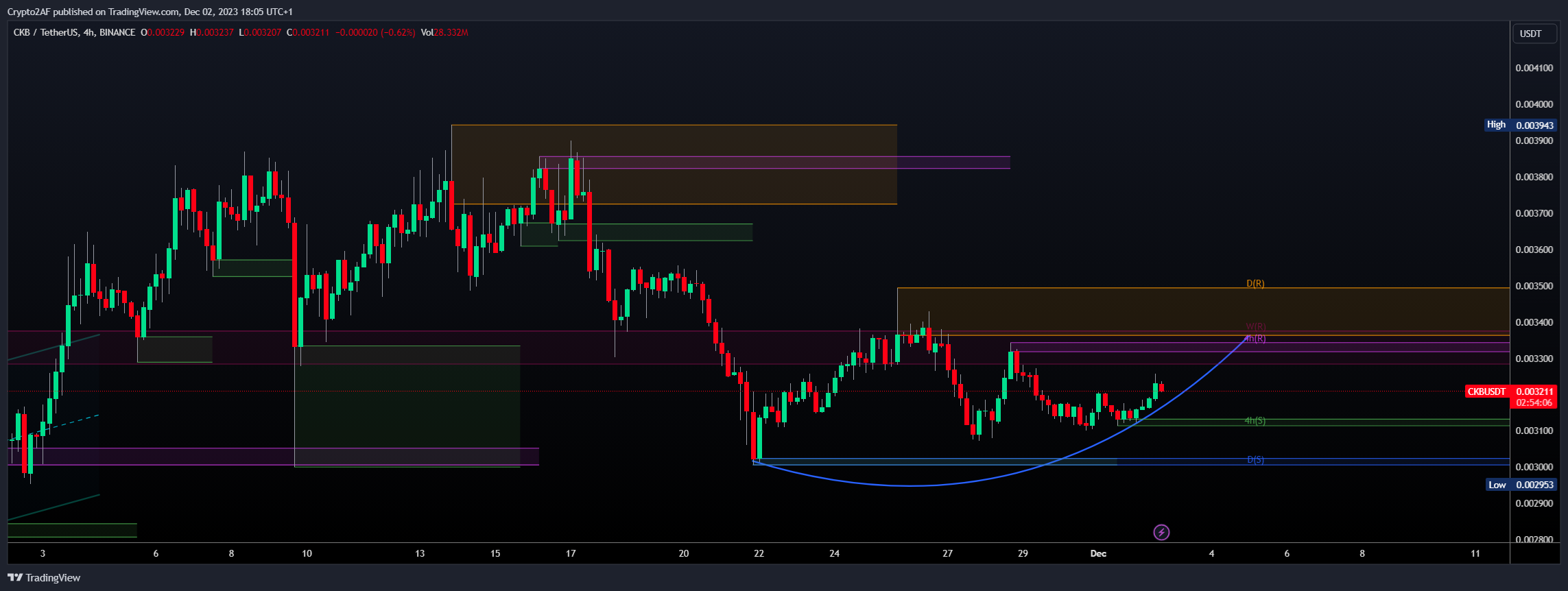Viewport: 1568px width, 591px height.
Task: Click the 17 date label on time axis
Action: click(x=571, y=553)
